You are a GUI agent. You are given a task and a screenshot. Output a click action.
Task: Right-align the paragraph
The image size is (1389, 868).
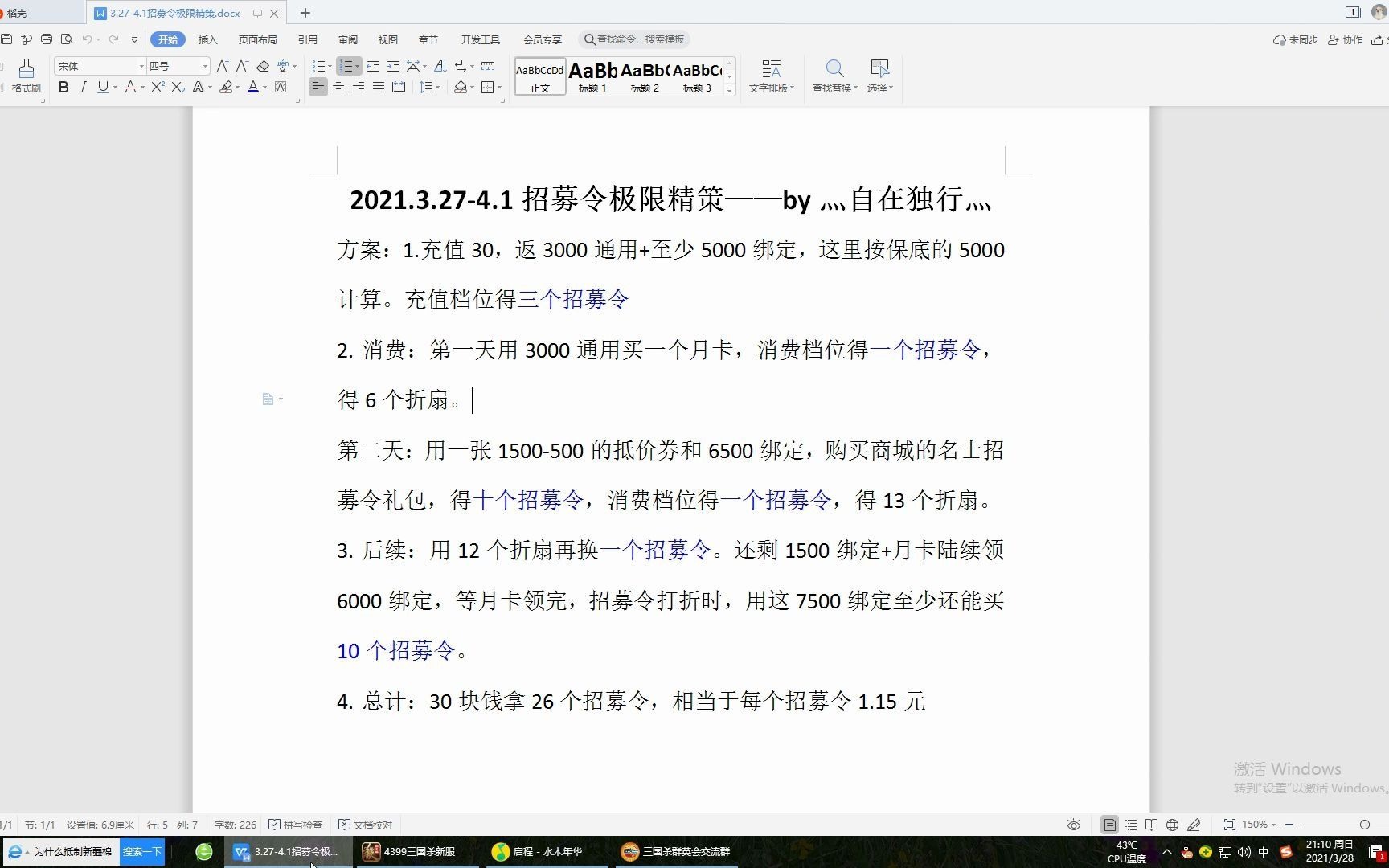click(359, 88)
